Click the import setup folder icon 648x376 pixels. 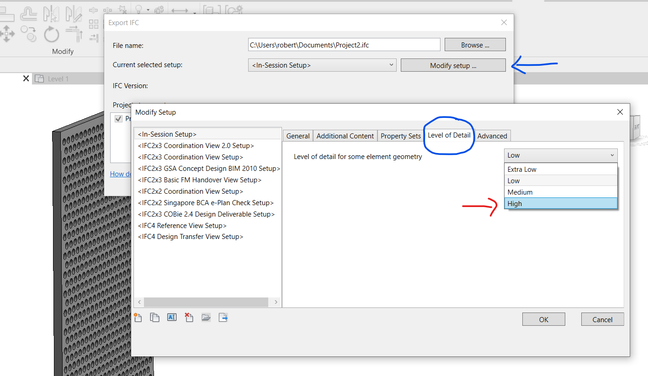pyautogui.click(x=206, y=317)
